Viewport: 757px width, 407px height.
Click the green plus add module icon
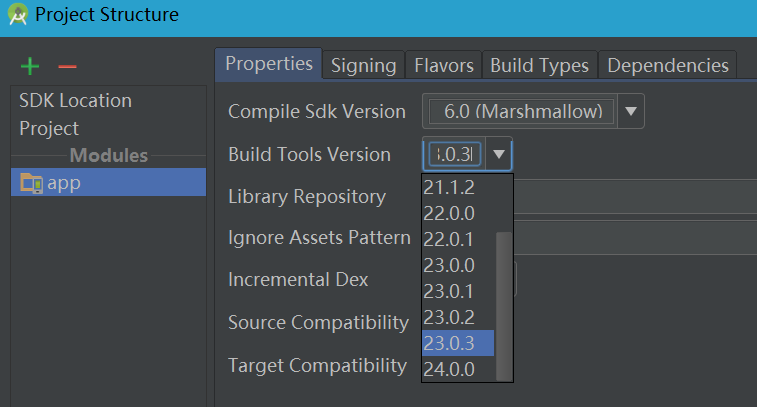coord(31,67)
